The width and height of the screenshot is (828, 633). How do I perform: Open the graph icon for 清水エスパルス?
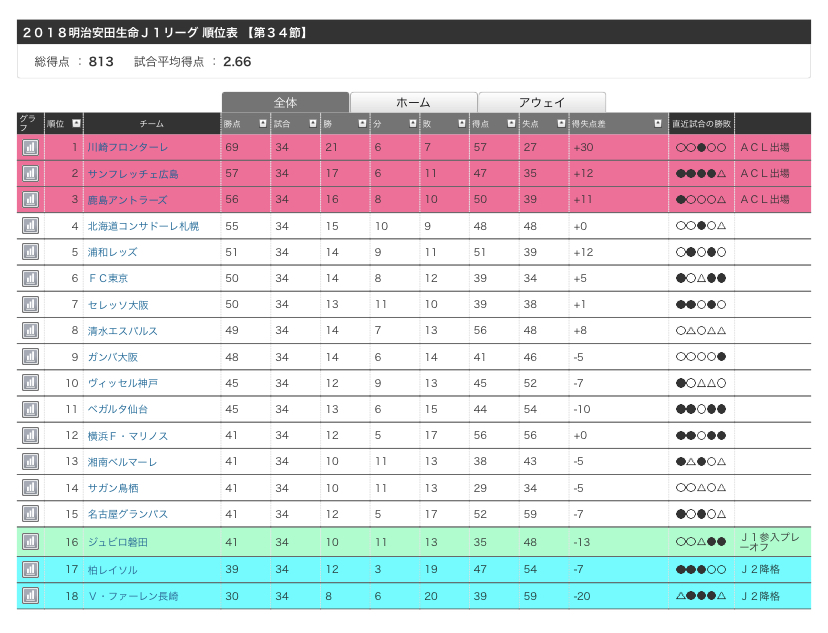tap(30, 330)
